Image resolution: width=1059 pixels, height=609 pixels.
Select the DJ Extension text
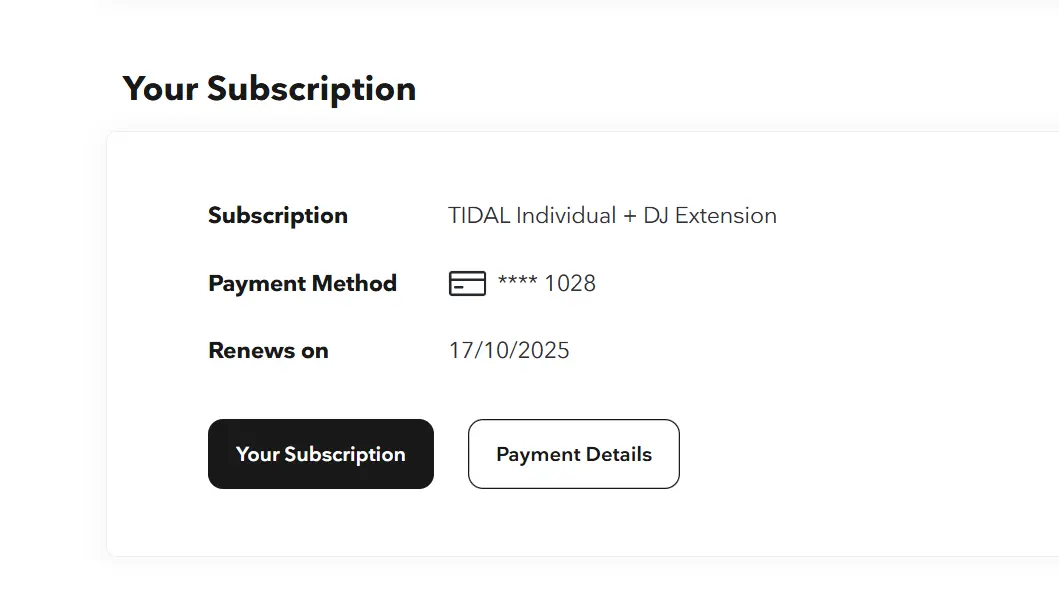710,215
